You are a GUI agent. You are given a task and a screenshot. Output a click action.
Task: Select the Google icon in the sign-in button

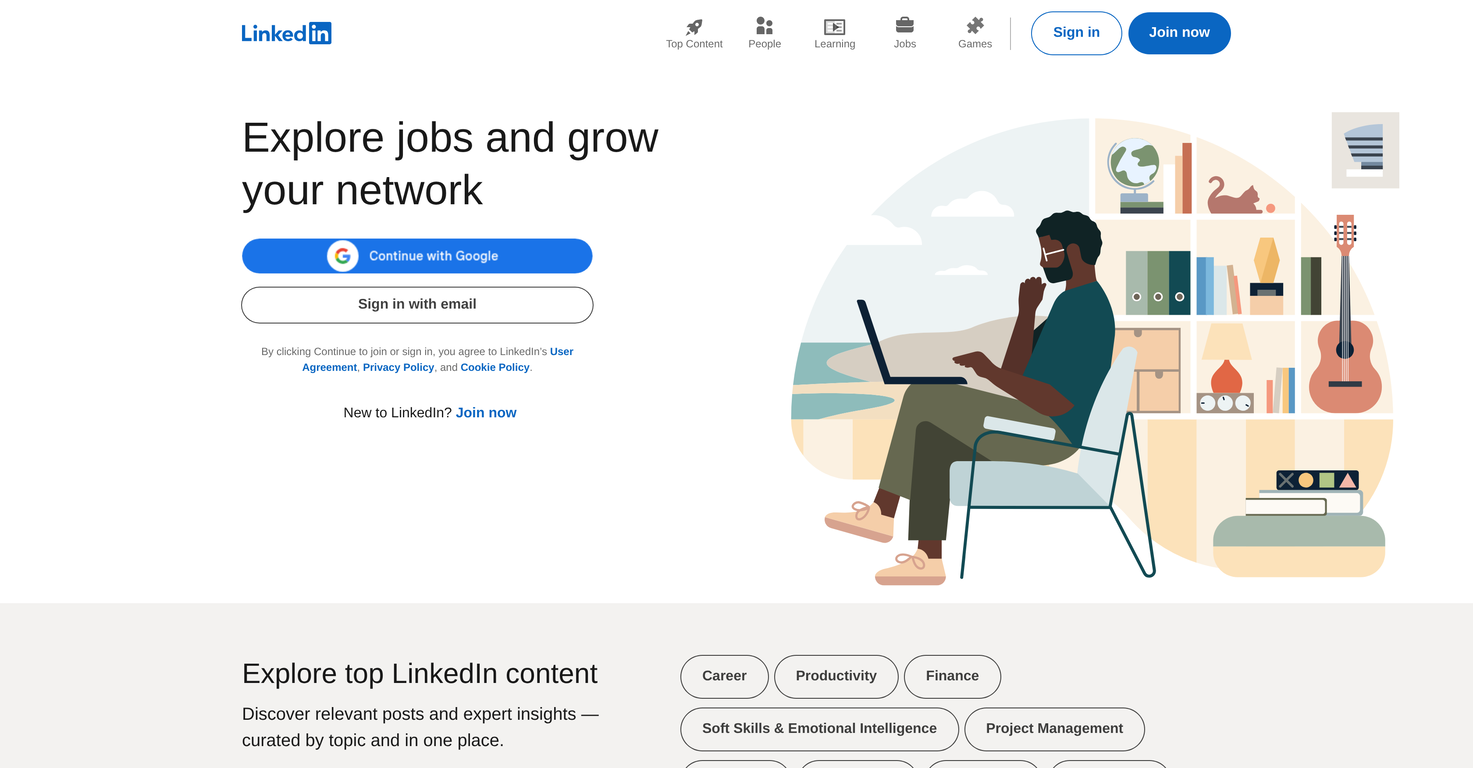pos(343,255)
